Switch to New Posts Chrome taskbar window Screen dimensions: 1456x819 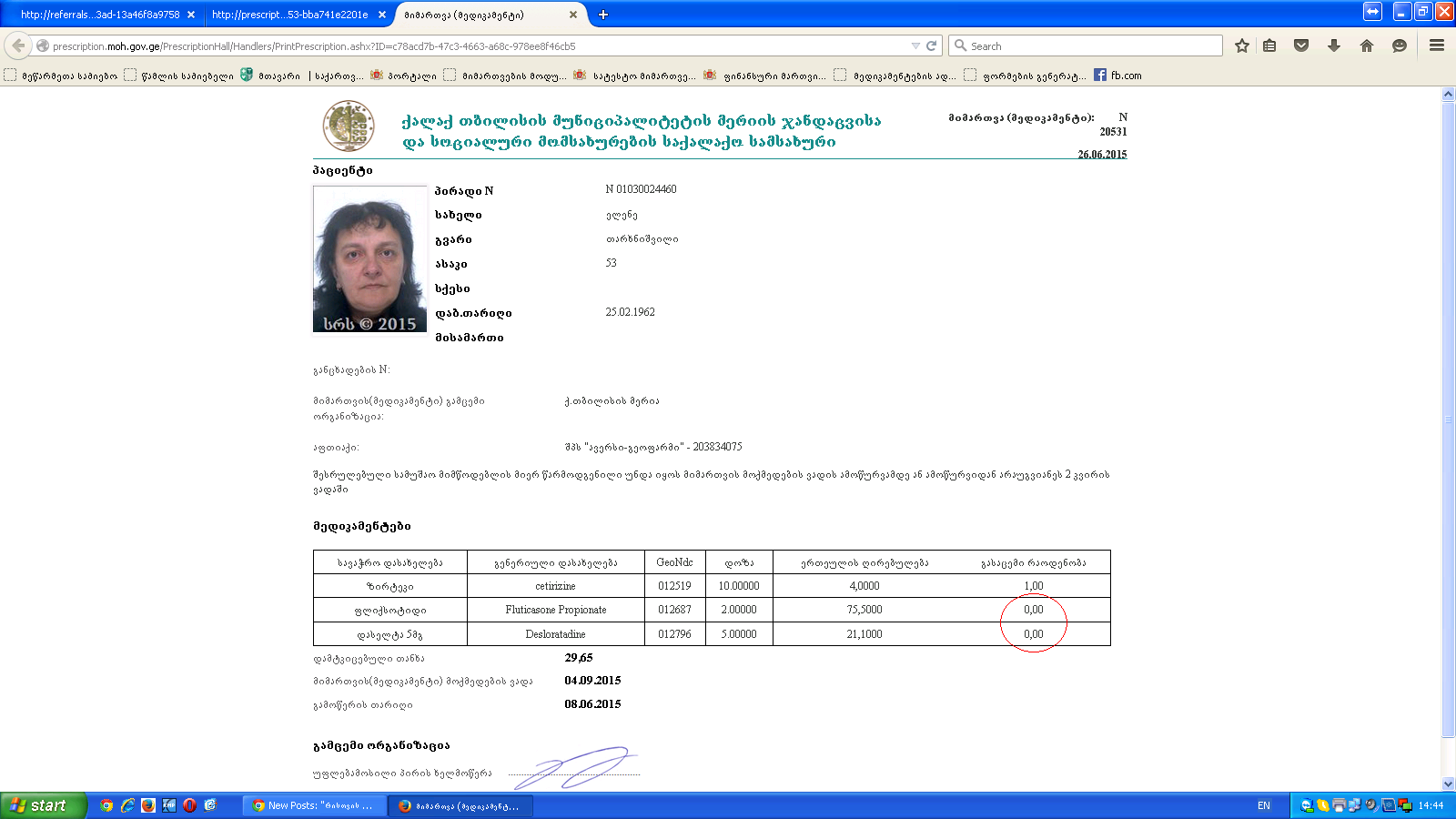(x=314, y=805)
